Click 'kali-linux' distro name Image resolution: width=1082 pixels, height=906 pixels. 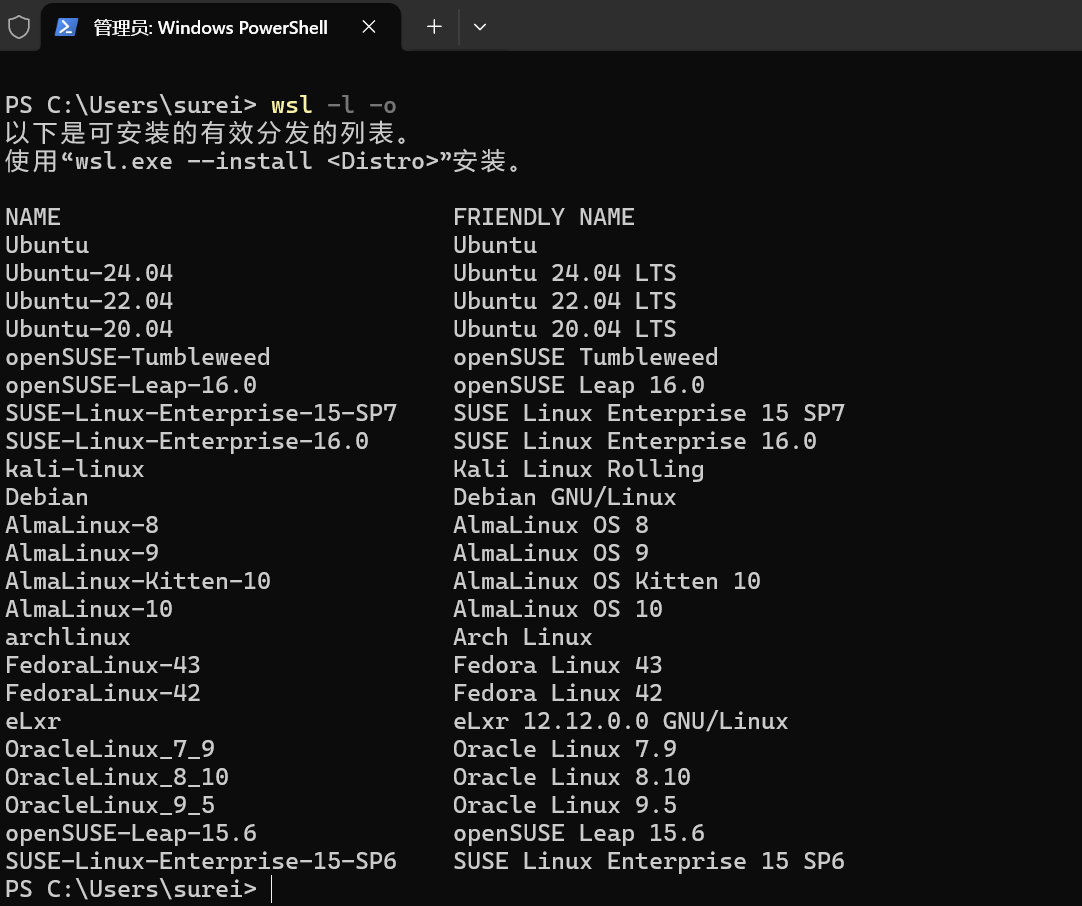point(75,469)
